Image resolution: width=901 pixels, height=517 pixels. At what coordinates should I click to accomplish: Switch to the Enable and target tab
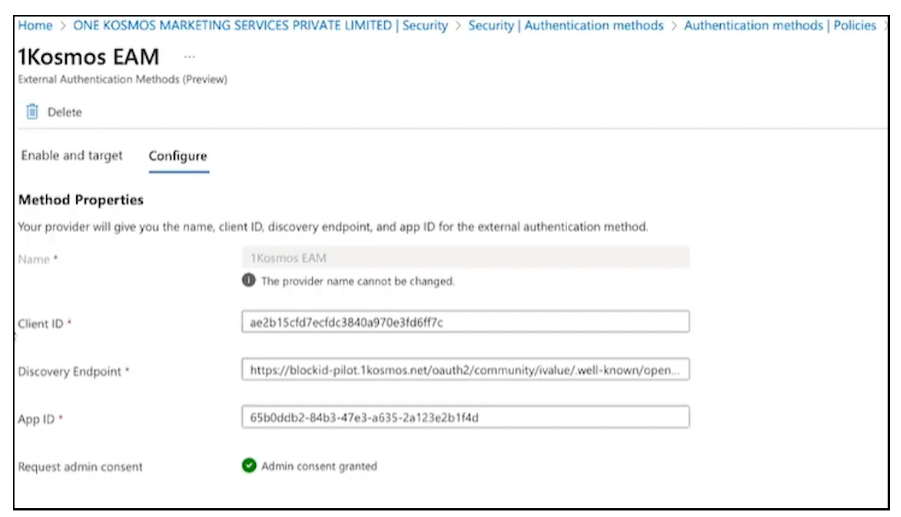(72, 156)
